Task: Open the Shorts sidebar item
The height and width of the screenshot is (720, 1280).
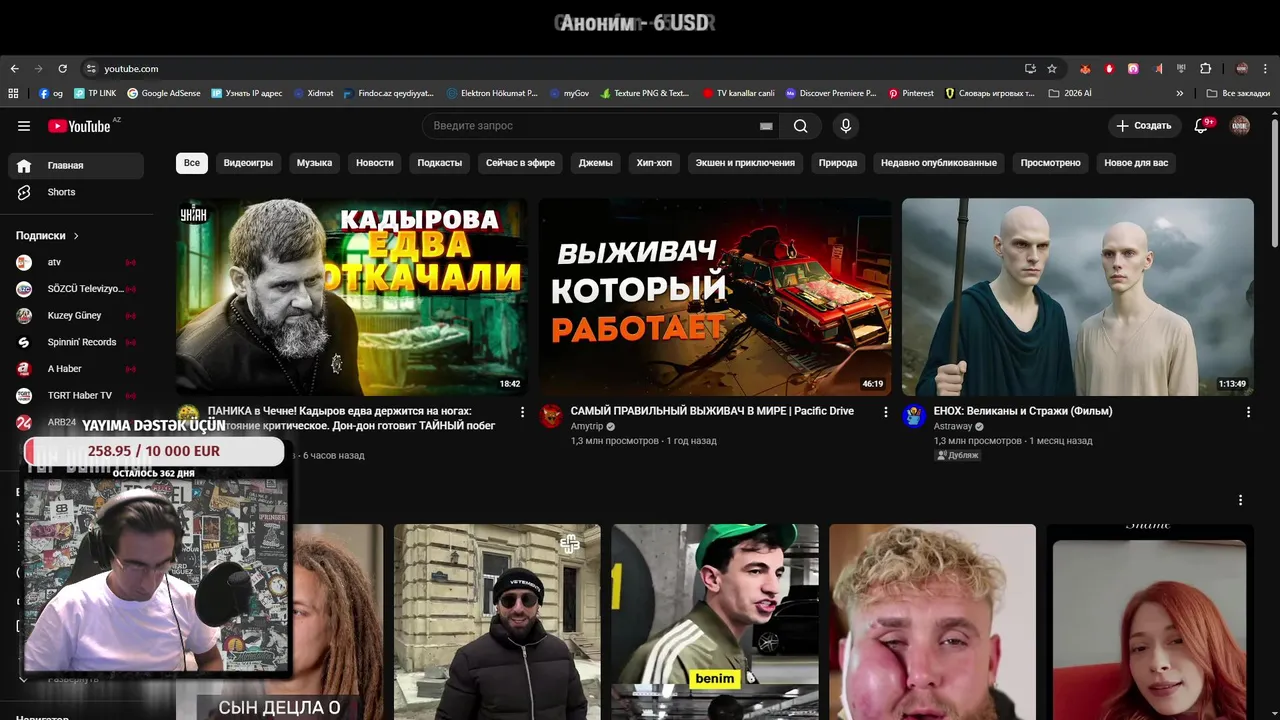Action: [76, 192]
